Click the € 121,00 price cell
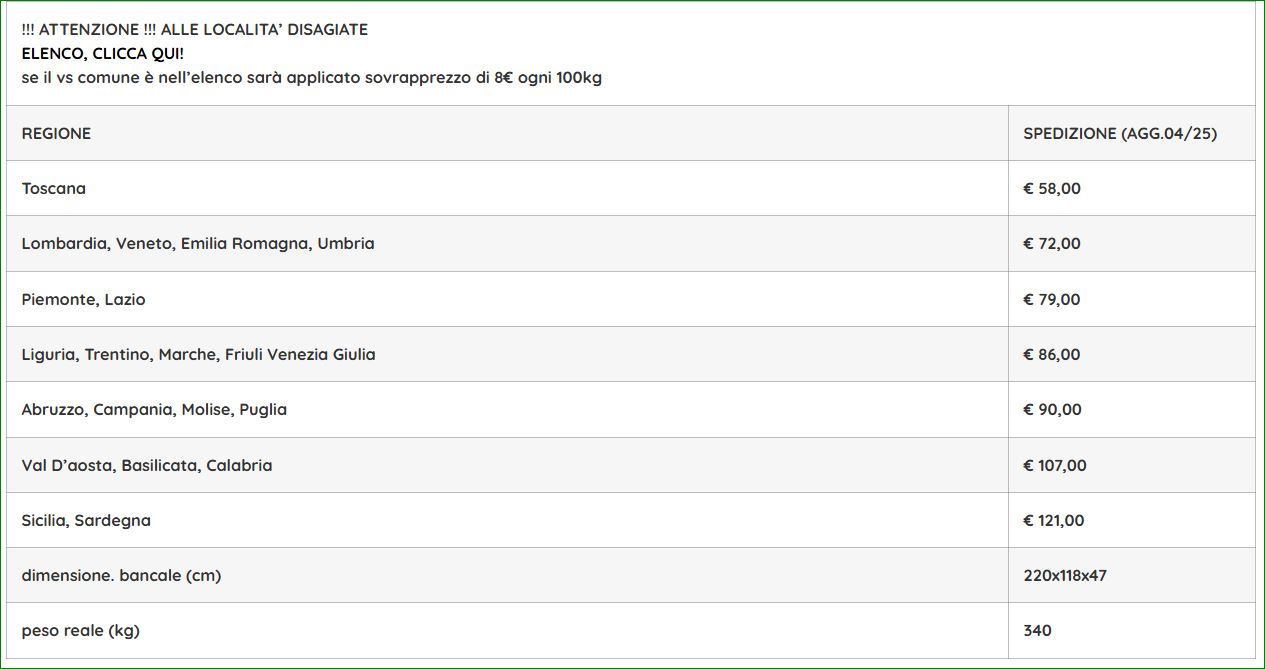Screen dimensions: 1265x669 (x=1131, y=520)
